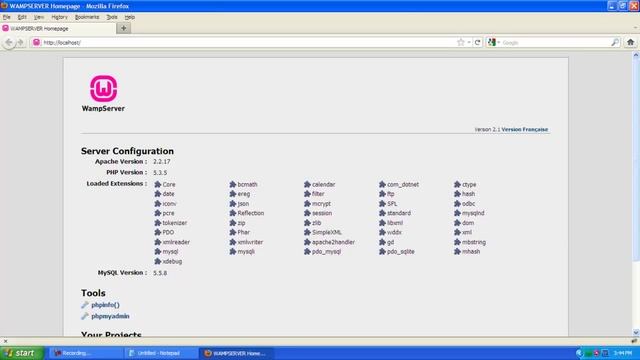Go back with the browser back arrow

(x=9, y=42)
